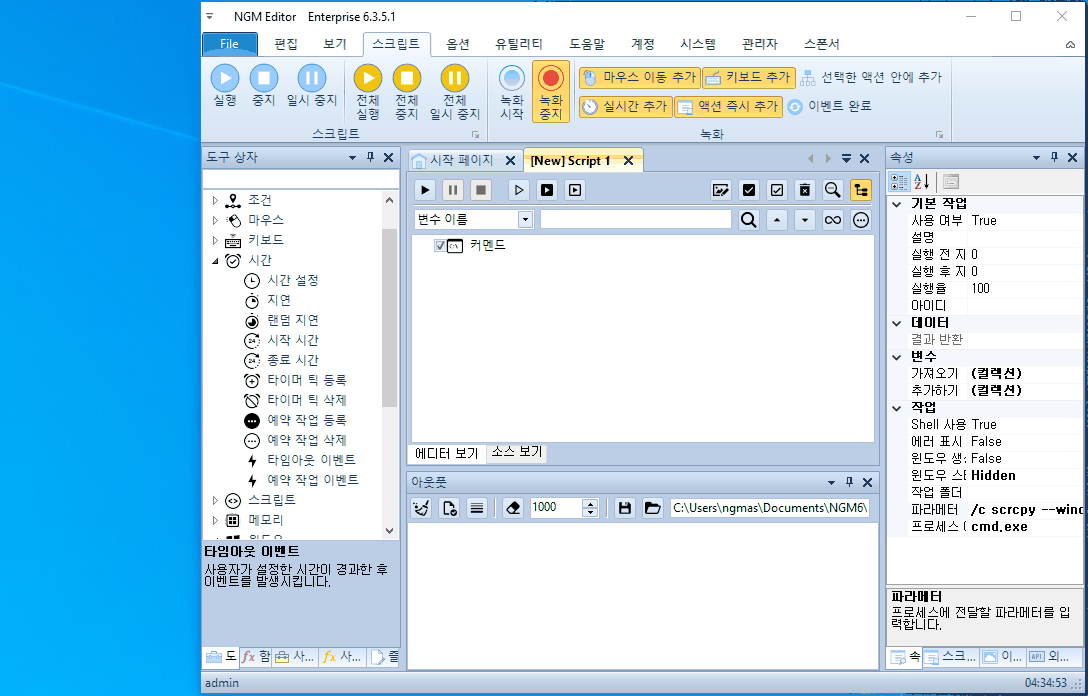Click open folder icon in 아웃풋 panel
1088x696 pixels.
(x=652, y=508)
